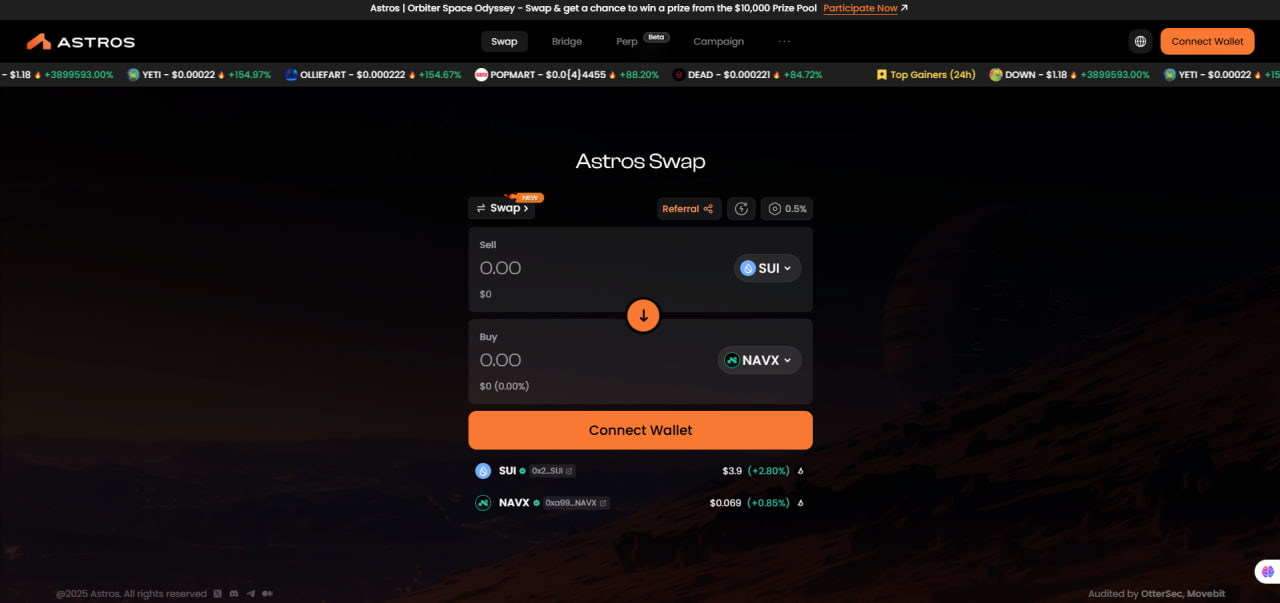Open the language globe selector
The width and height of the screenshot is (1280, 603).
tap(1140, 42)
